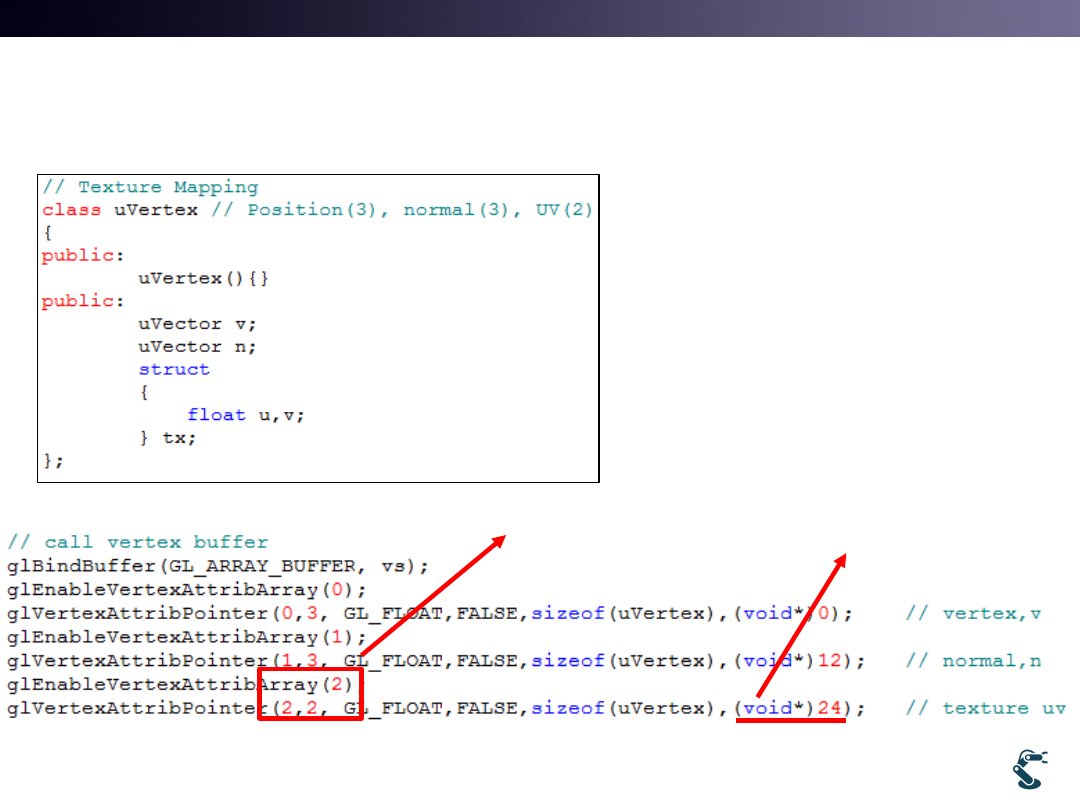Click the red-underlined (void*)24 offset

791,709
